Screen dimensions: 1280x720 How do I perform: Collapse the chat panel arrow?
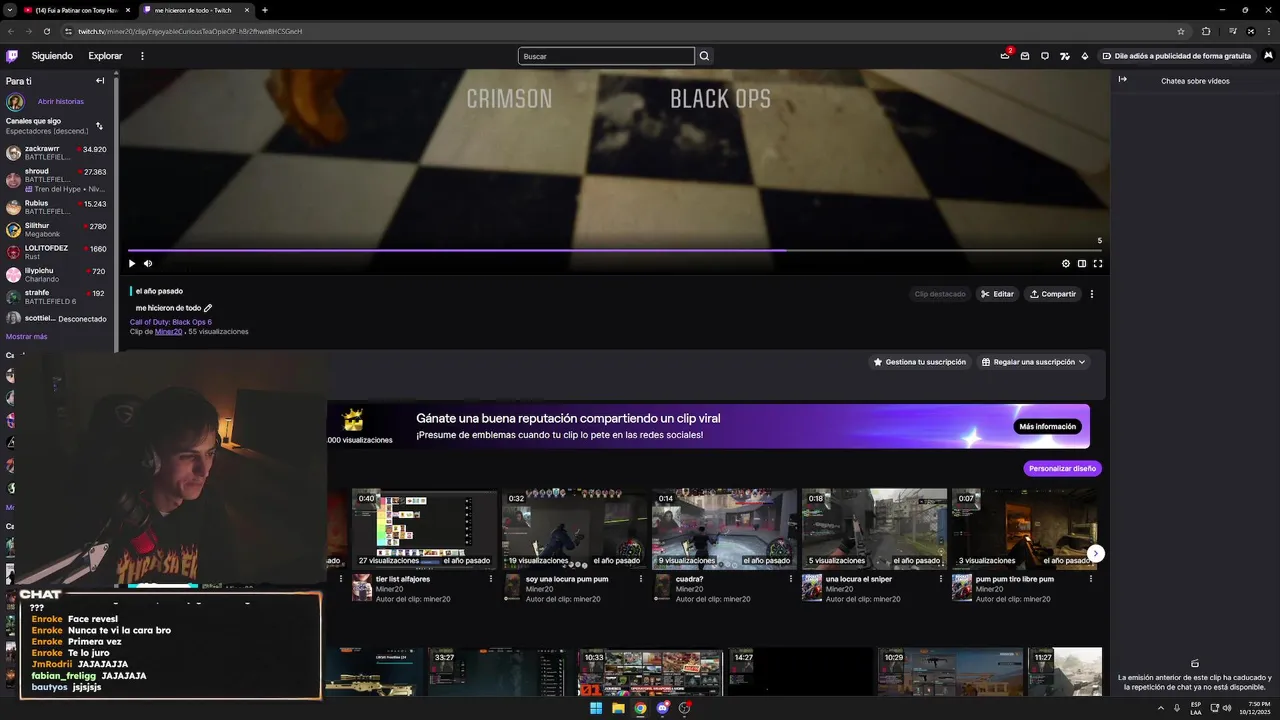pyautogui.click(x=1122, y=80)
